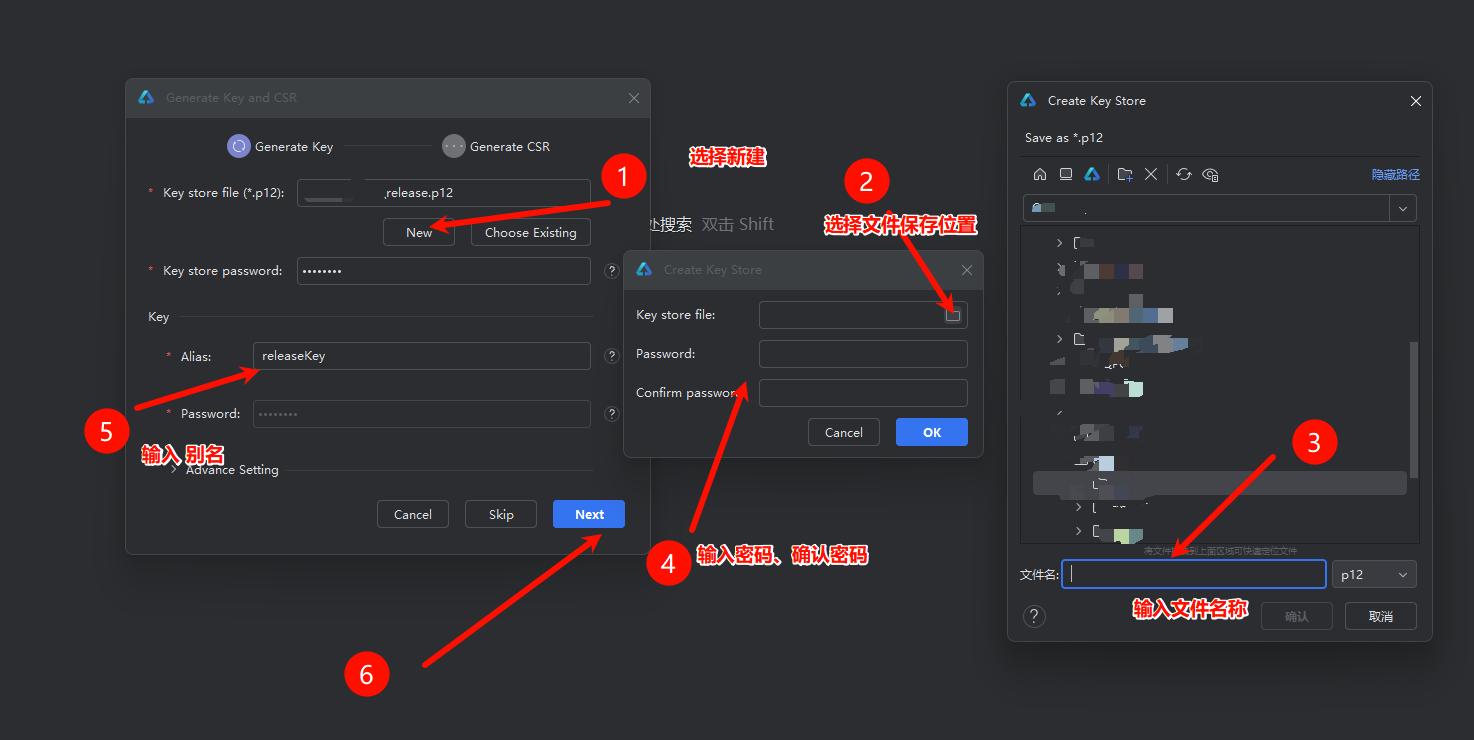Go to home directory in file chooser
Screen dimensions: 1474x740
1040,174
